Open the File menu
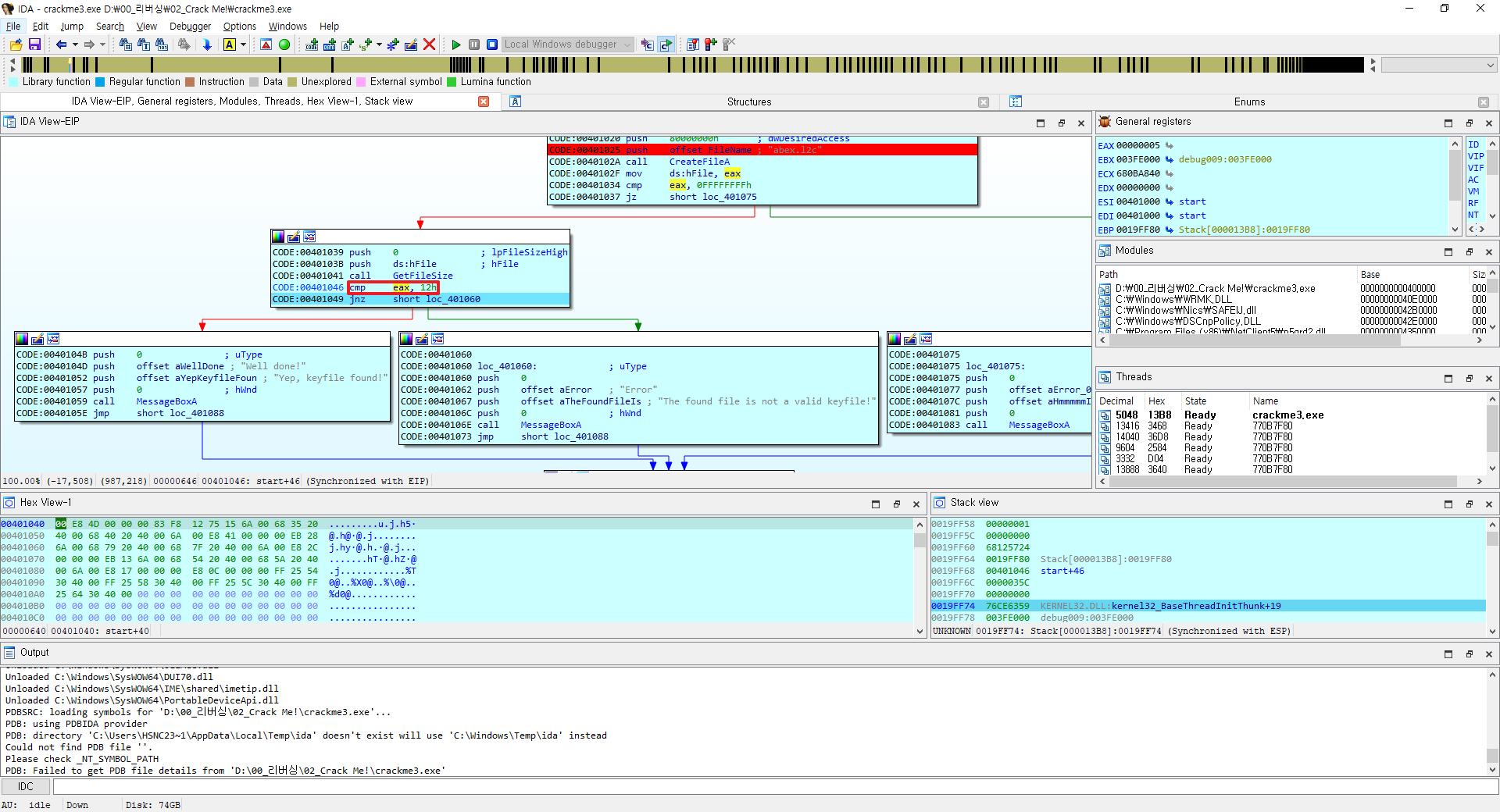The width and height of the screenshot is (1500, 812). pyautogui.click(x=13, y=26)
